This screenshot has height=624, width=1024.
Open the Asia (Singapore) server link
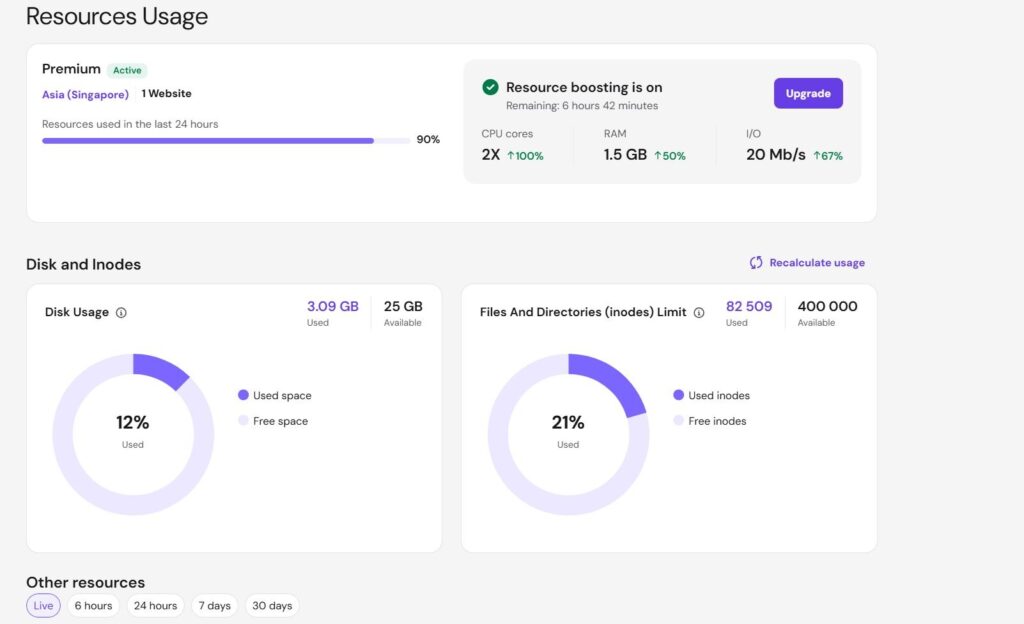[85, 94]
